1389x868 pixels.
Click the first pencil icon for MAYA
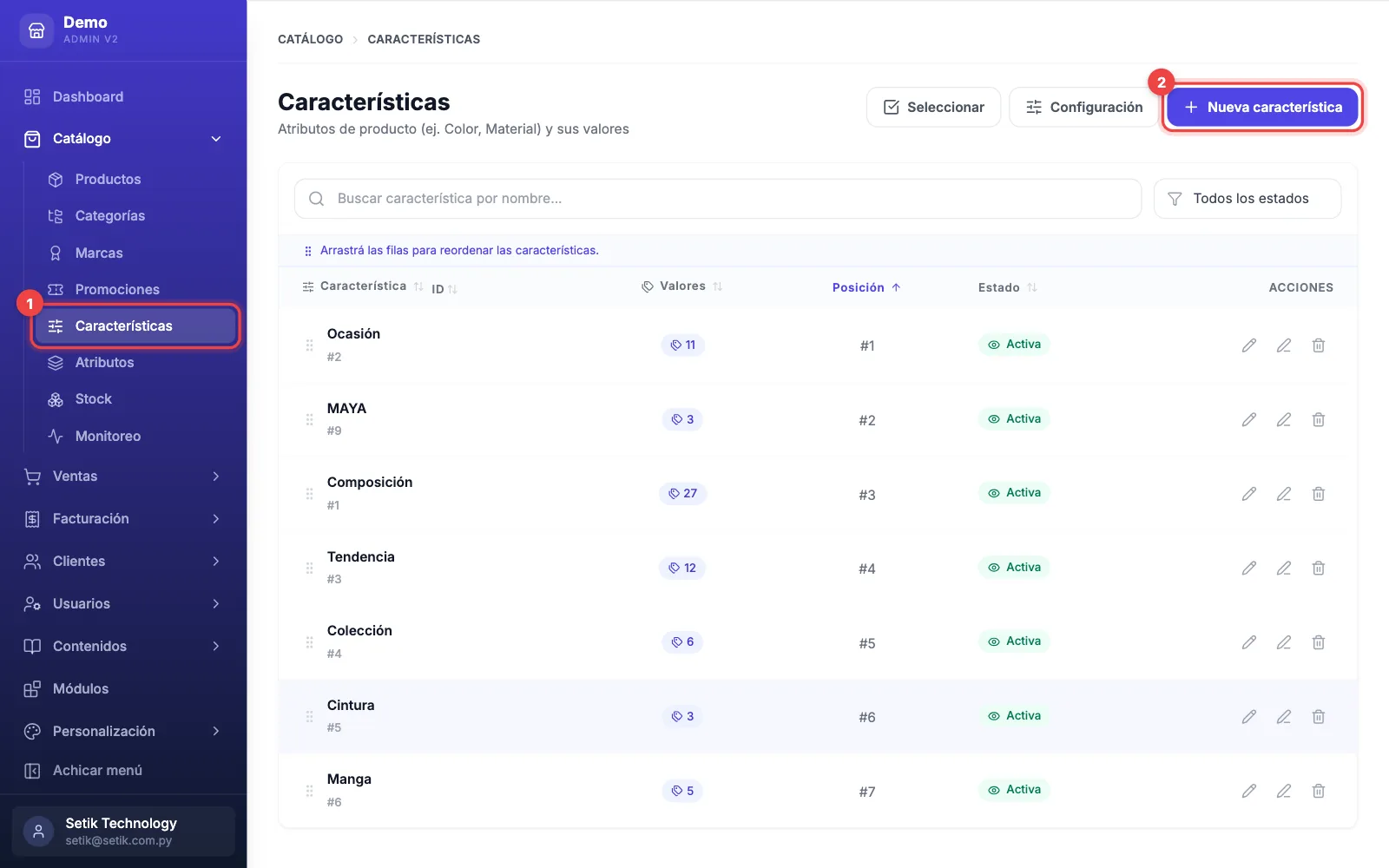pos(1248,419)
